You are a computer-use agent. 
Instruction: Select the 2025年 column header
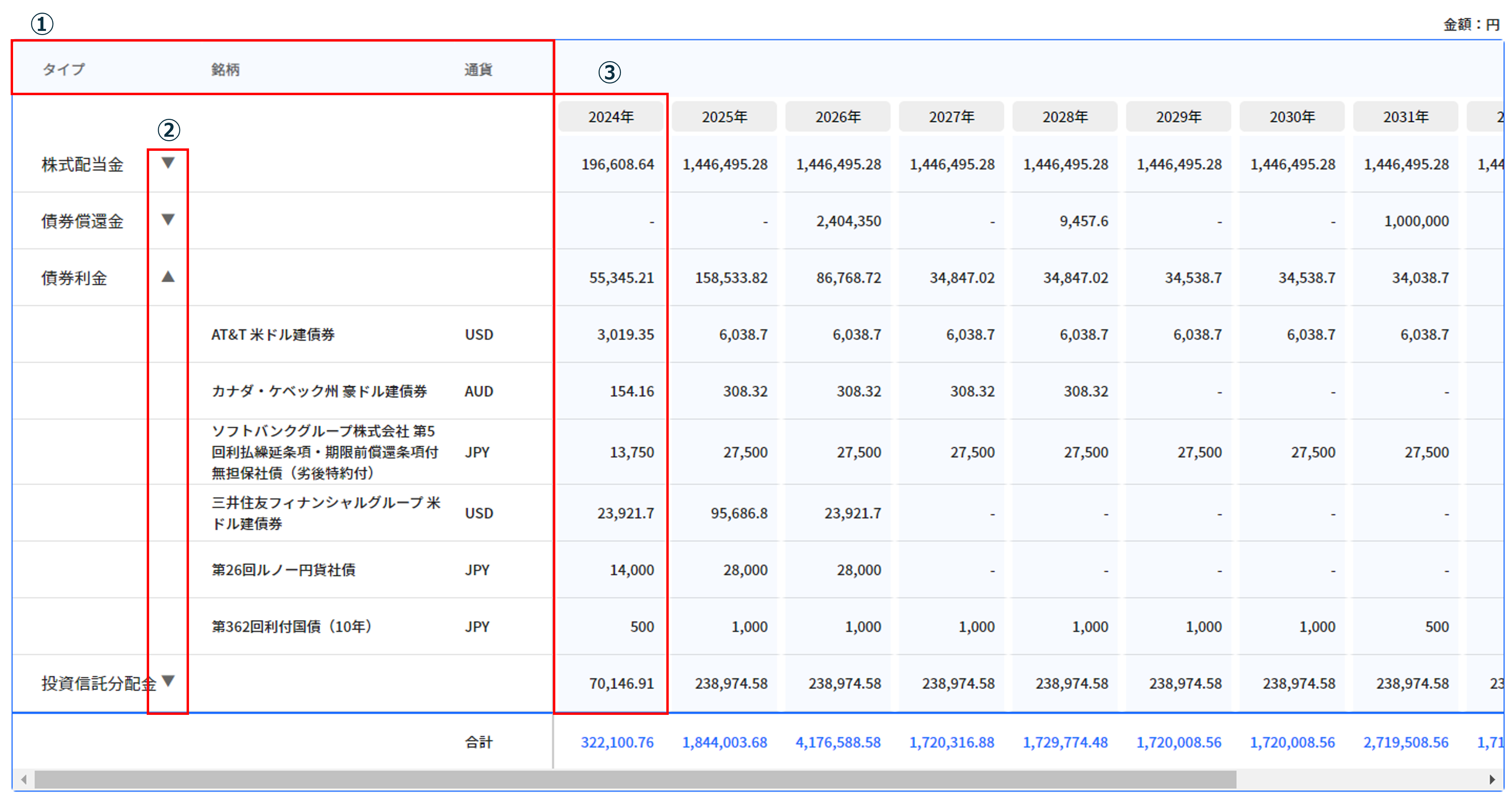pos(724,117)
